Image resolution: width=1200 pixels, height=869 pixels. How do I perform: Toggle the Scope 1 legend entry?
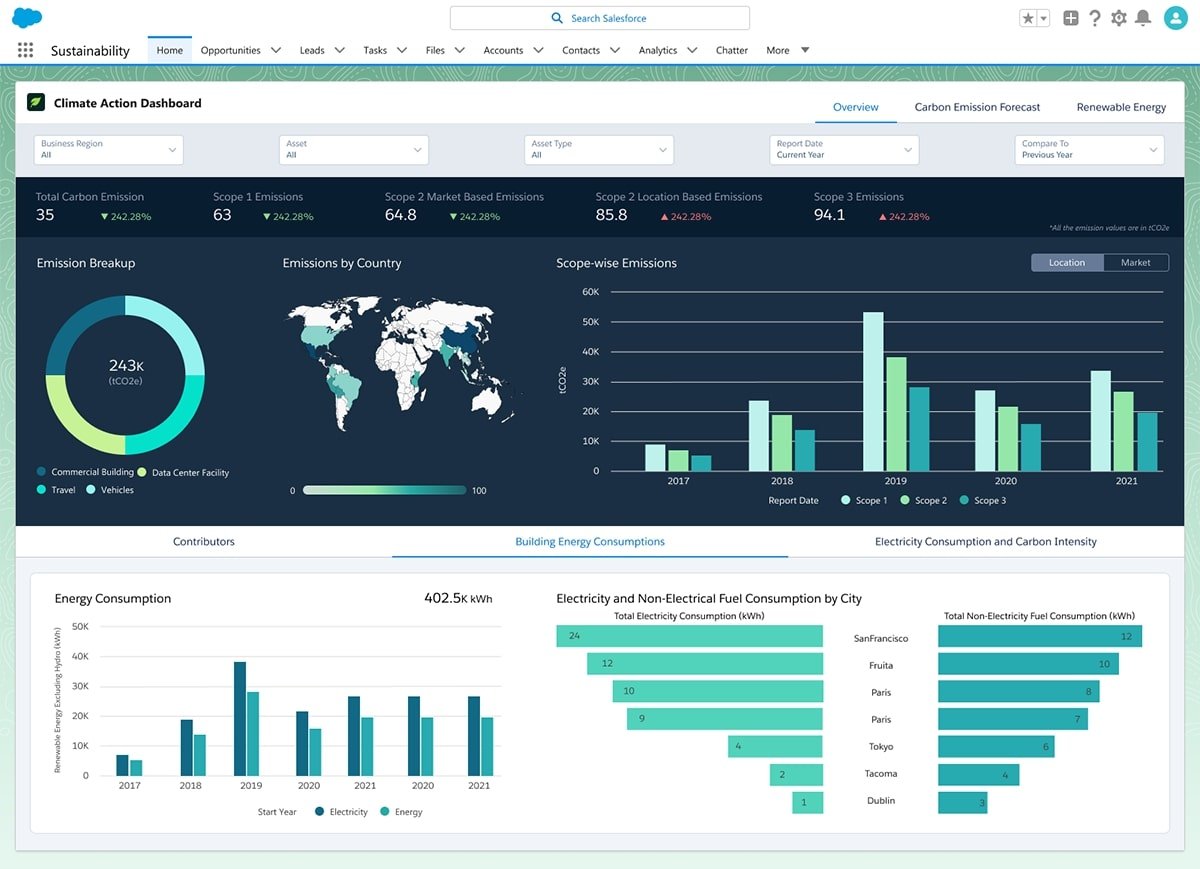coord(866,500)
